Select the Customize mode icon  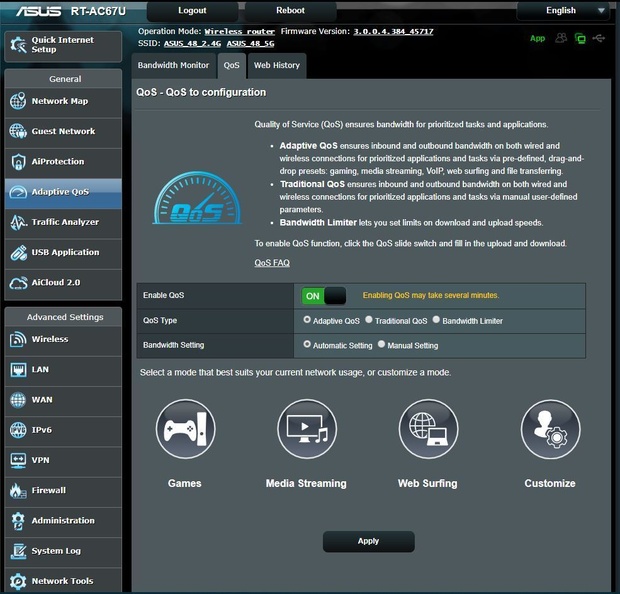[550, 429]
